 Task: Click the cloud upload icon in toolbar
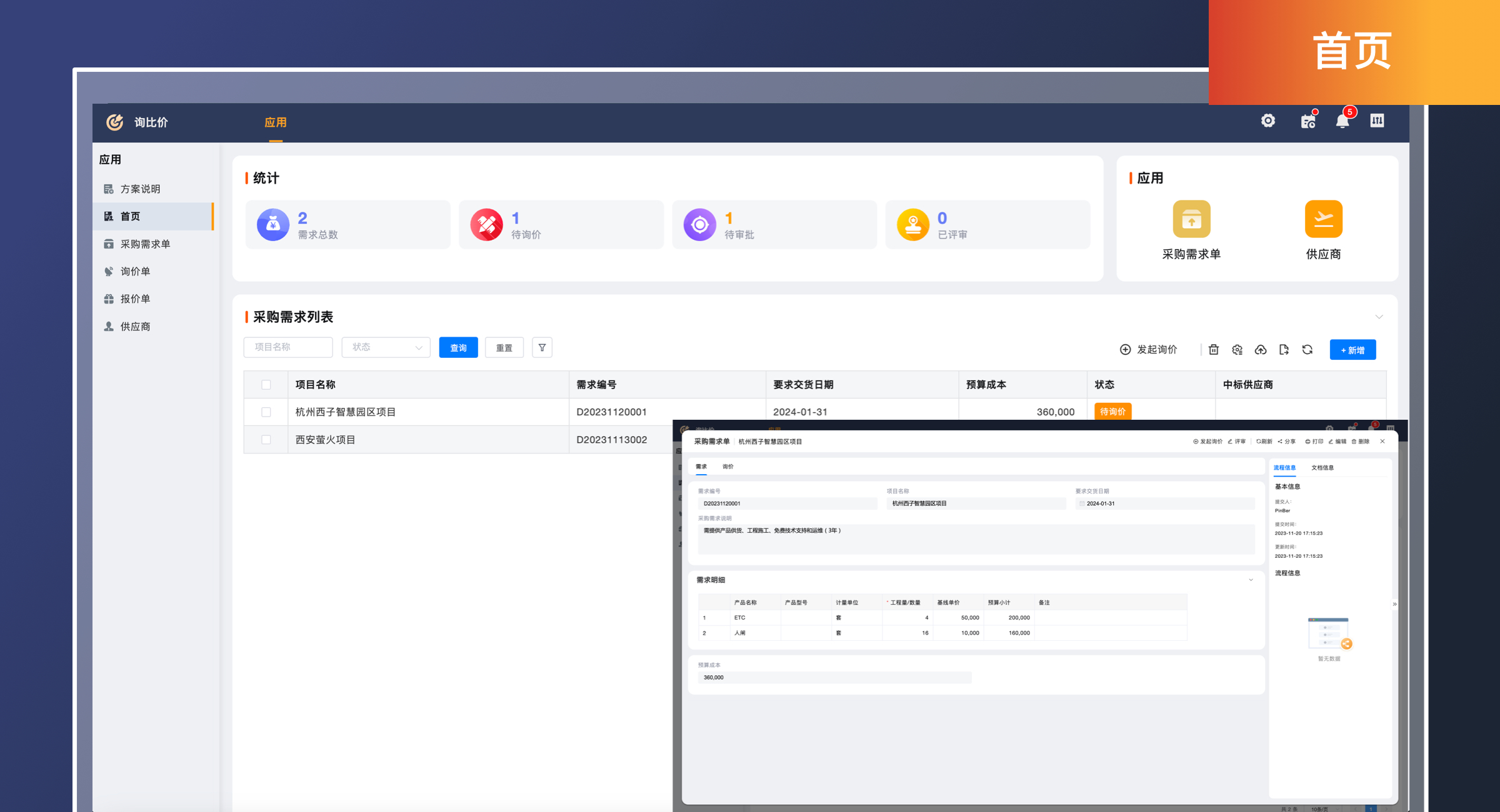(x=1261, y=350)
